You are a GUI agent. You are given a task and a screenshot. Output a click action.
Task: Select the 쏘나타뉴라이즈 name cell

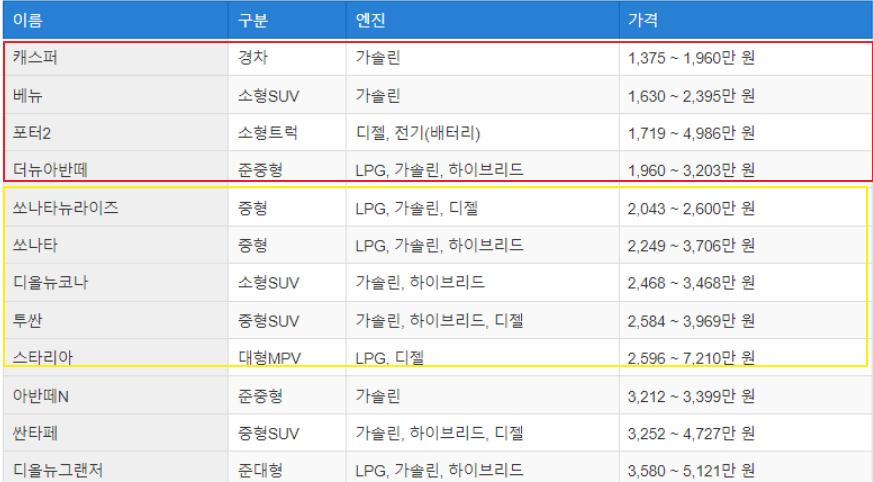[116, 208]
